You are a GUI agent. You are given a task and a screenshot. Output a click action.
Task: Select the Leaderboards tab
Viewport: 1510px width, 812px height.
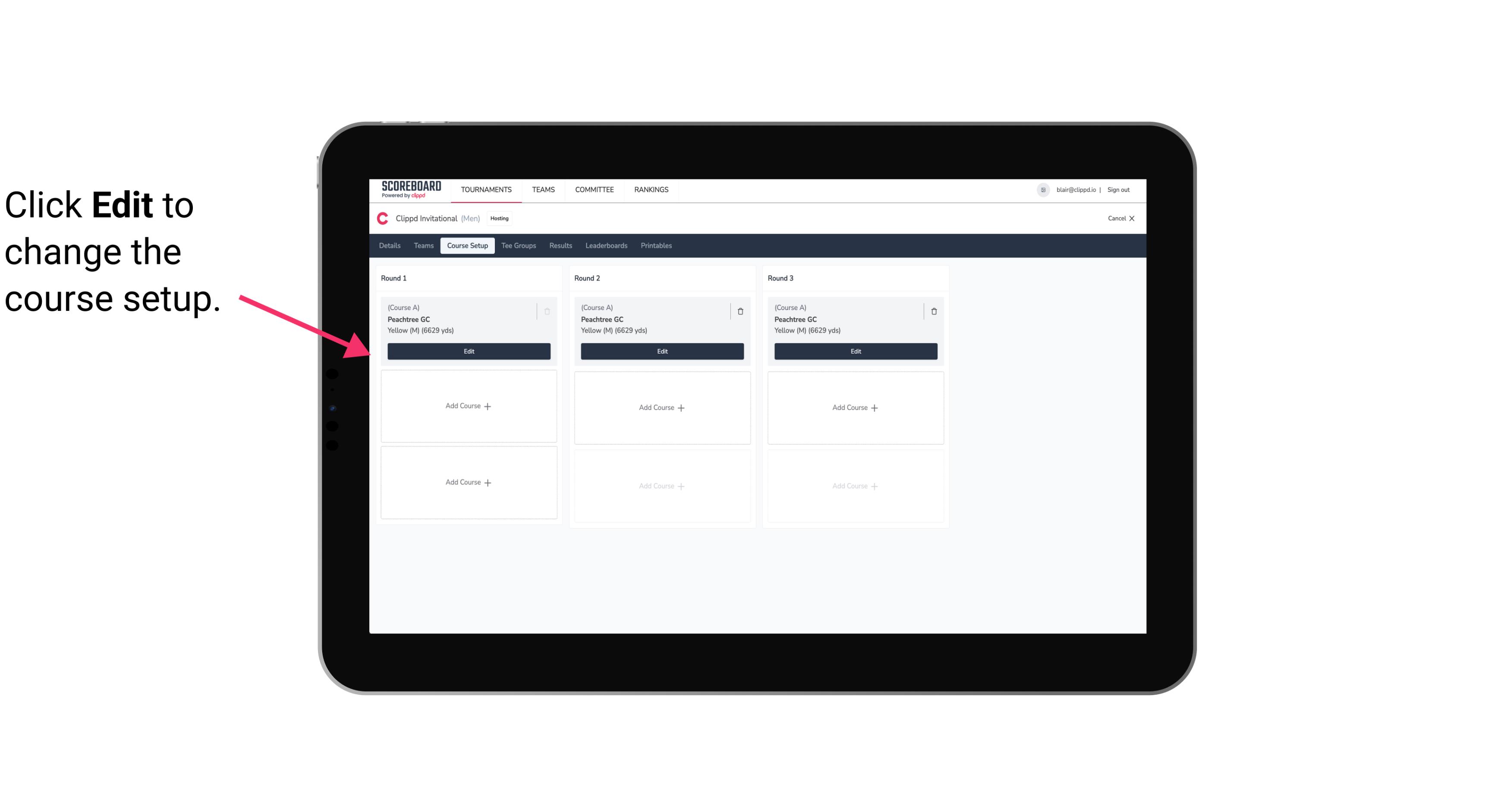(x=605, y=246)
